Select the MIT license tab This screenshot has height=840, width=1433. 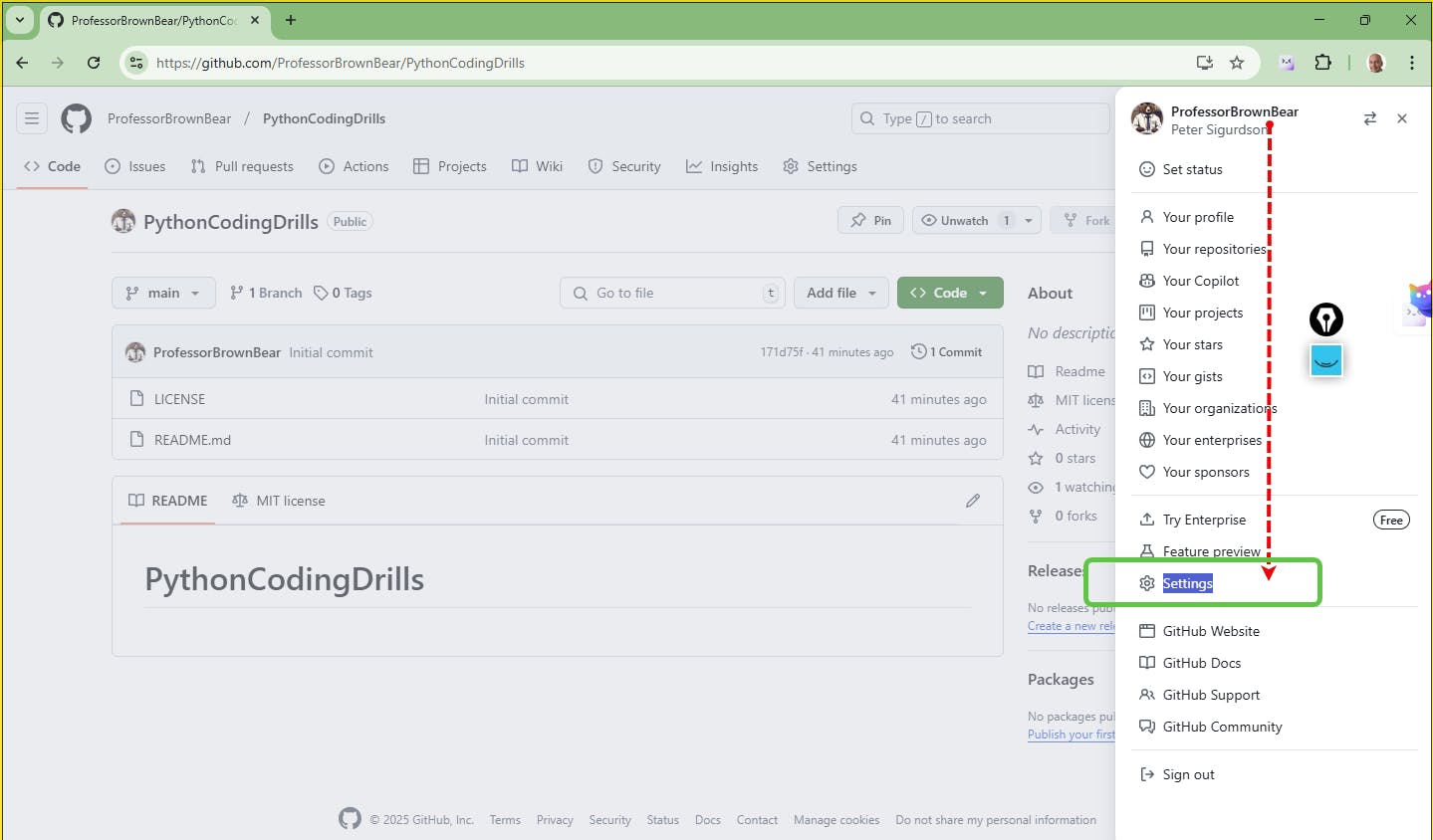pos(279,501)
